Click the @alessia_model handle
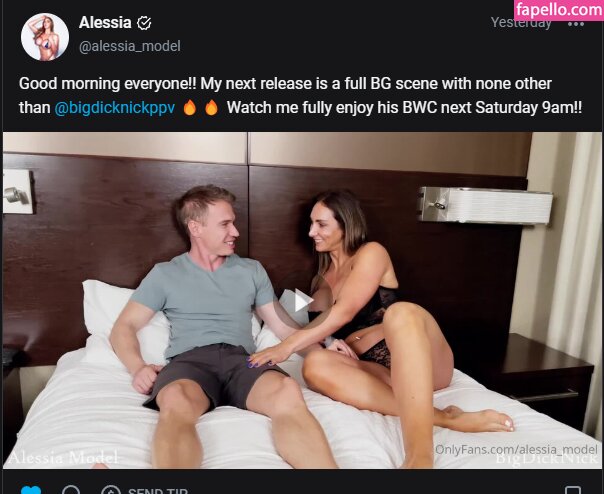 [x=129, y=46]
